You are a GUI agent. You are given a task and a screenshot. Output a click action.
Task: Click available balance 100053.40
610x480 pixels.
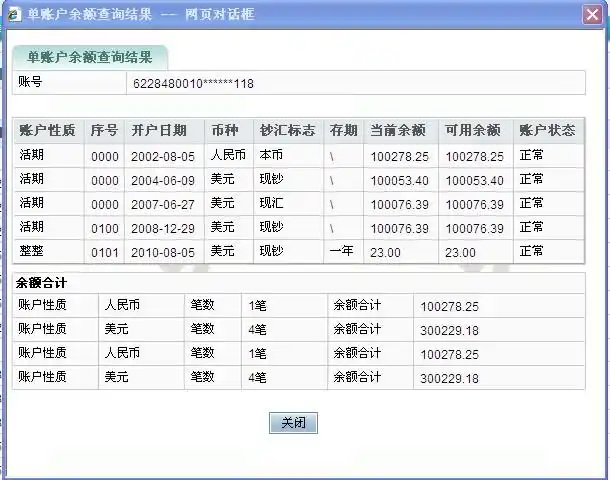[475, 181]
